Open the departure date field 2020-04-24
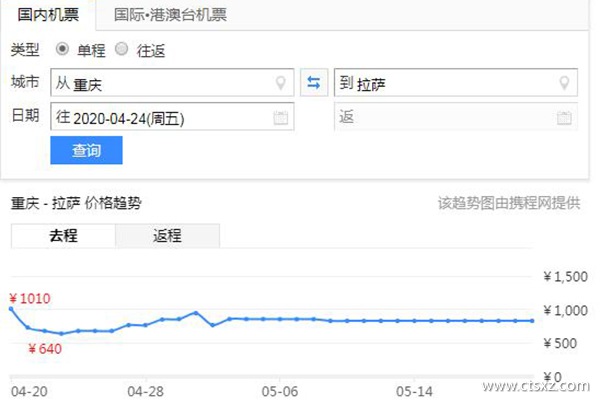 point(160,118)
